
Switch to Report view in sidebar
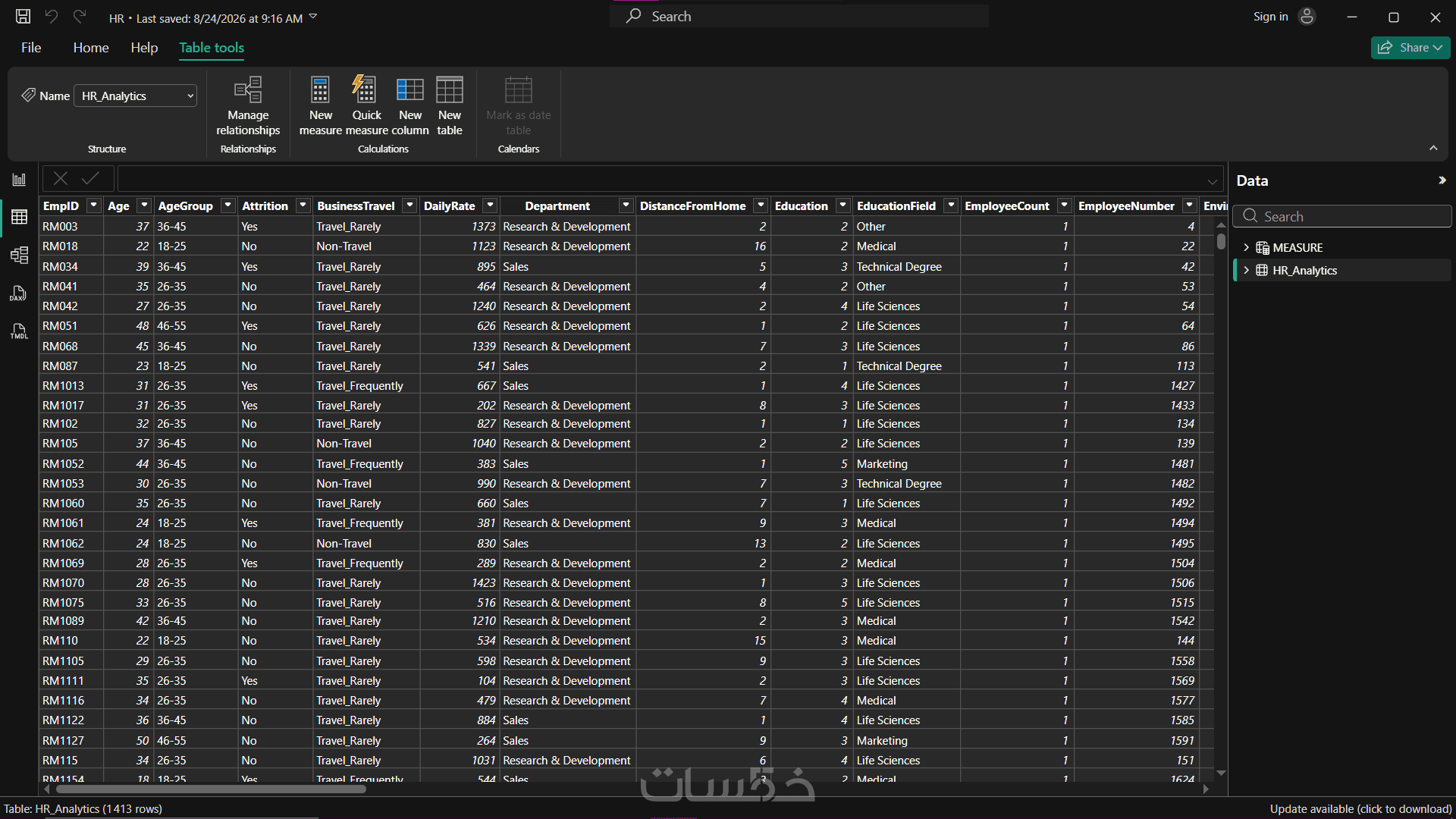tap(19, 180)
